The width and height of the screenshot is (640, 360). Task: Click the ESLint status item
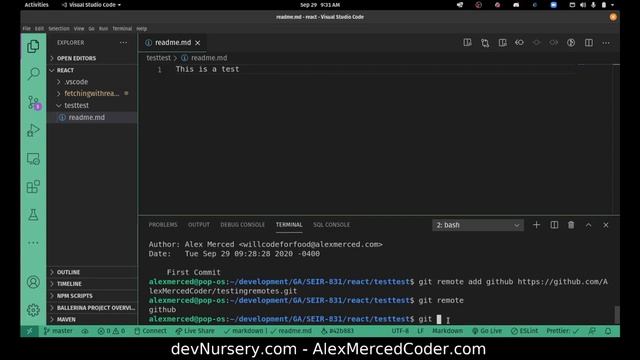524,331
